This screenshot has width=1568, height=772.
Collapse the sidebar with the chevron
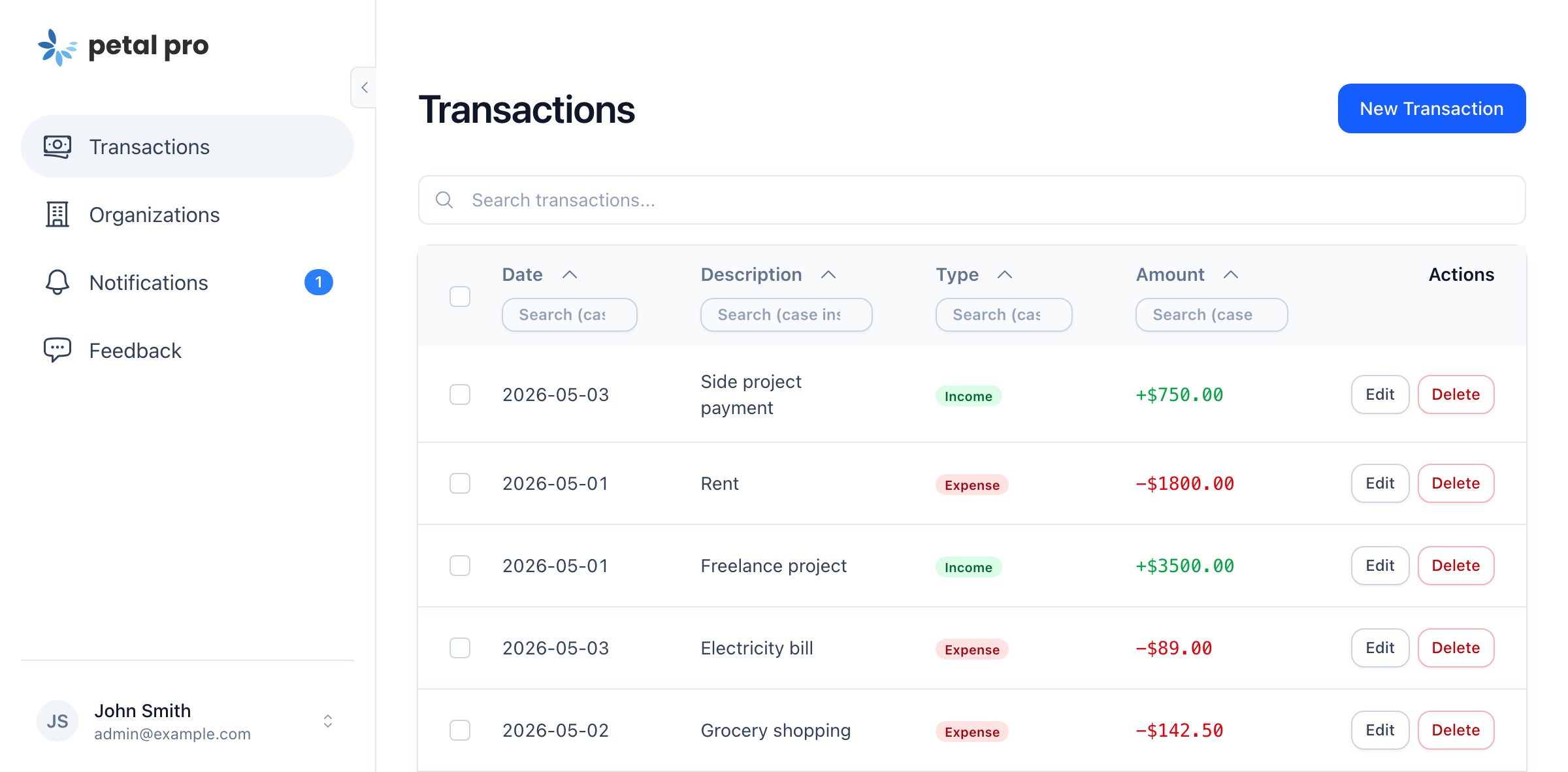[x=364, y=88]
